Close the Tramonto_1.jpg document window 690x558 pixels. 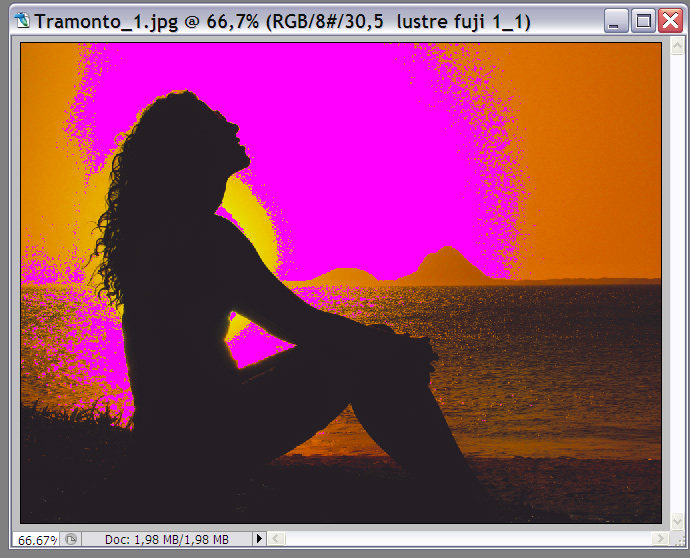click(x=670, y=20)
